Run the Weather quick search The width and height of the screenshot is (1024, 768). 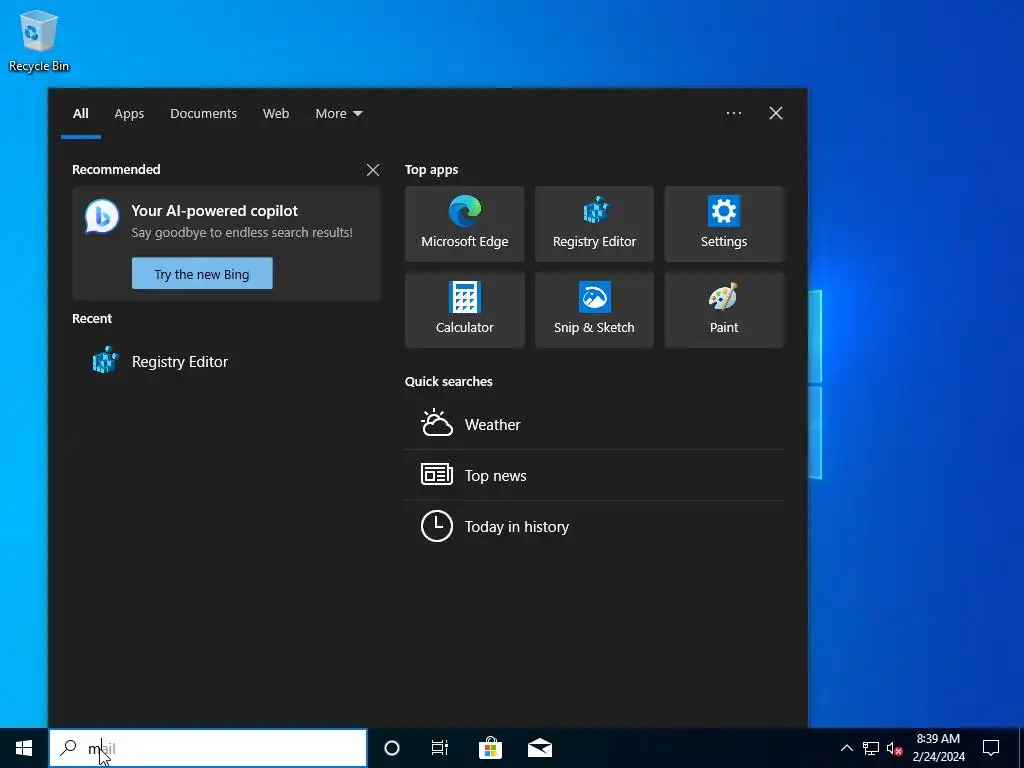tap(594, 424)
